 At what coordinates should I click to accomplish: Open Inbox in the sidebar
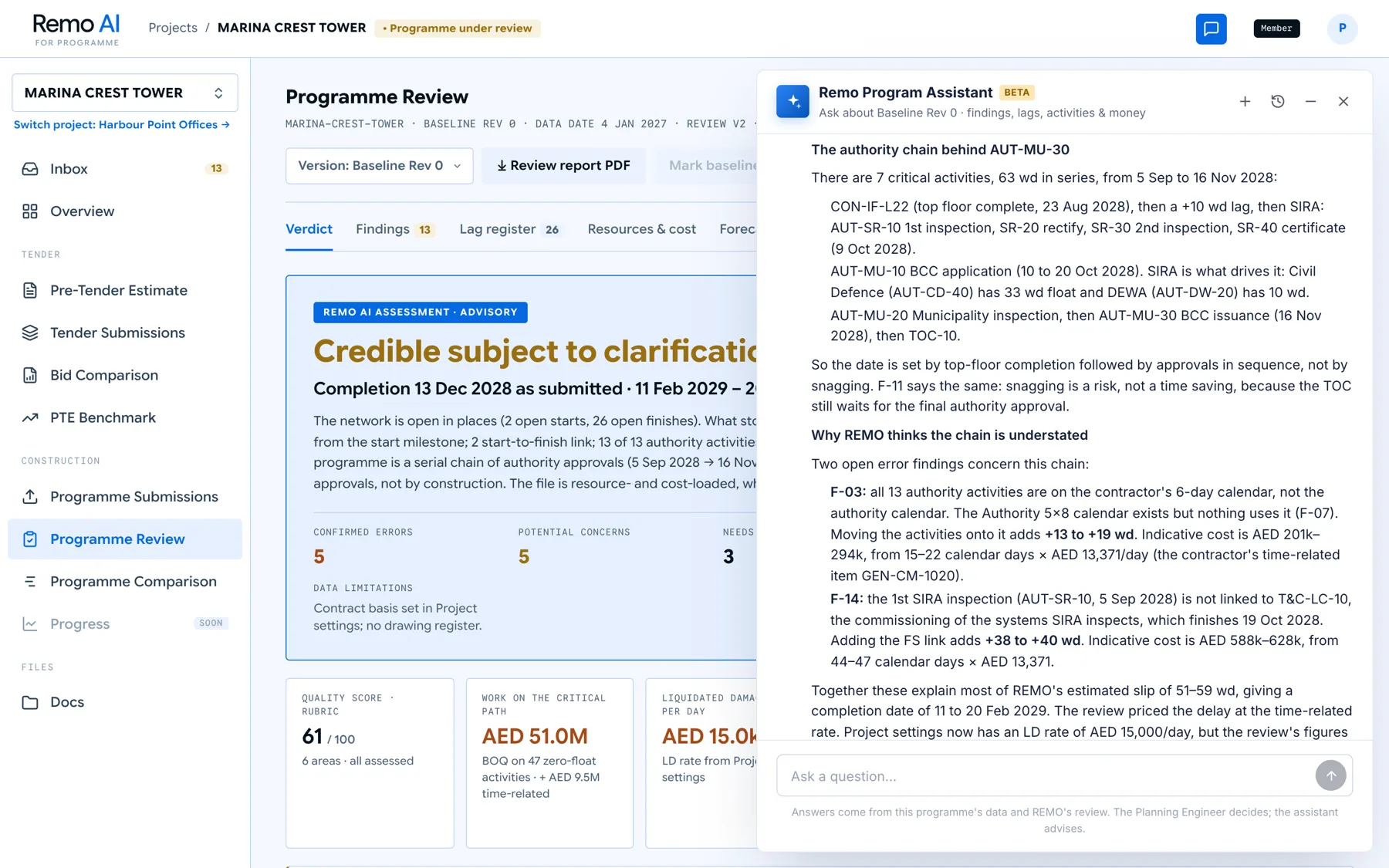coord(125,169)
